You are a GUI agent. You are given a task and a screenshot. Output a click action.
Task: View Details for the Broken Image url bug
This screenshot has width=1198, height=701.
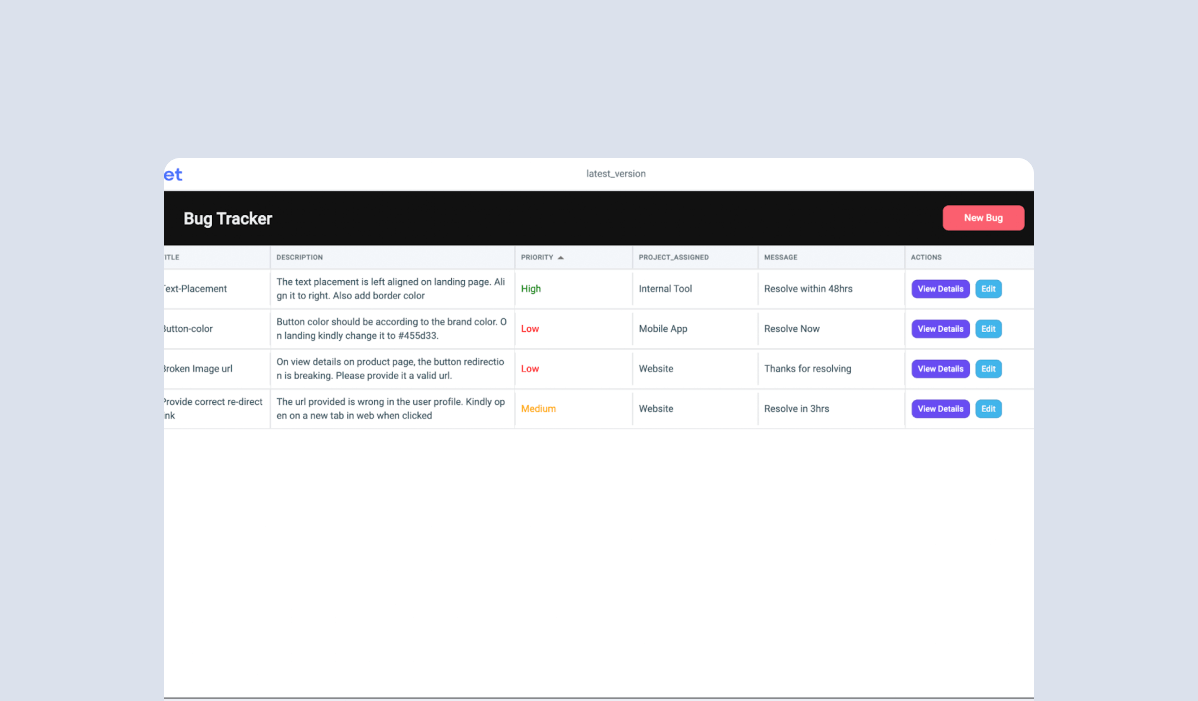(940, 368)
